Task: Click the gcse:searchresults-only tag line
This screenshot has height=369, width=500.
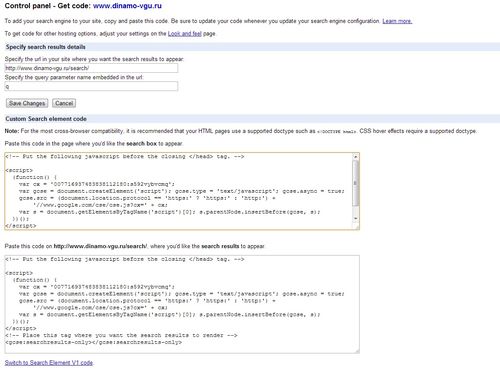Action: (x=94, y=342)
